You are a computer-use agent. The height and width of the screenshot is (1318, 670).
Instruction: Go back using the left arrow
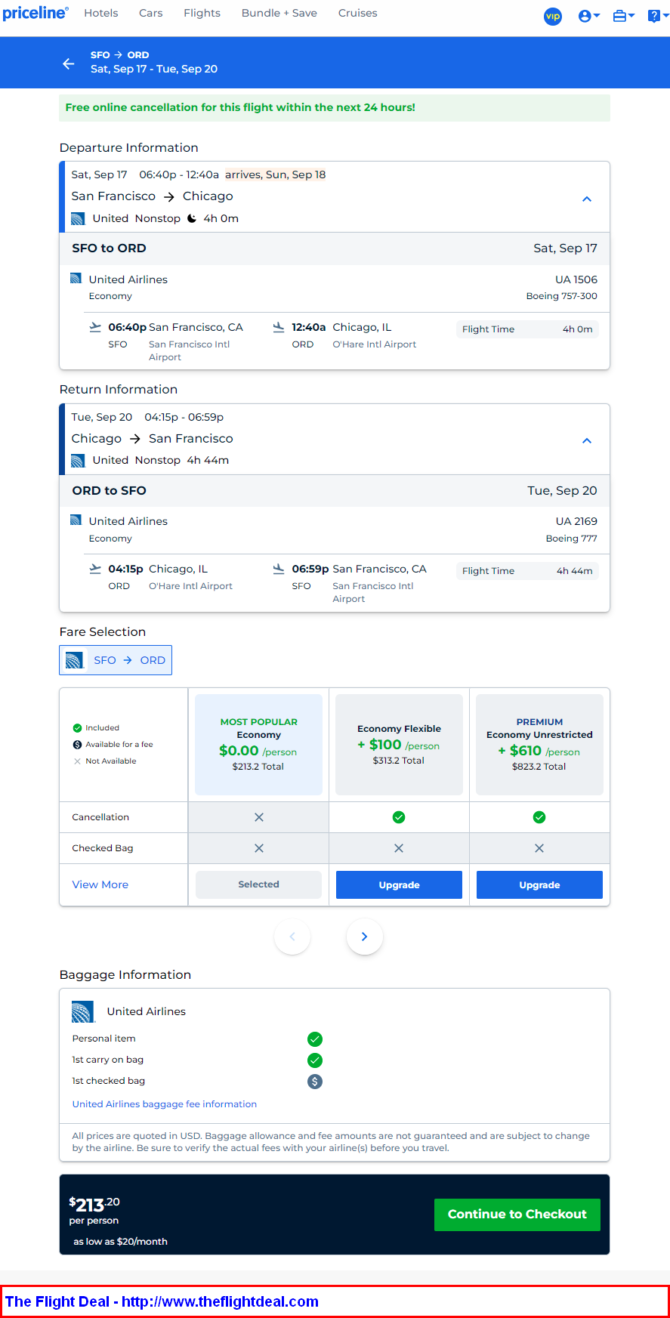68,63
